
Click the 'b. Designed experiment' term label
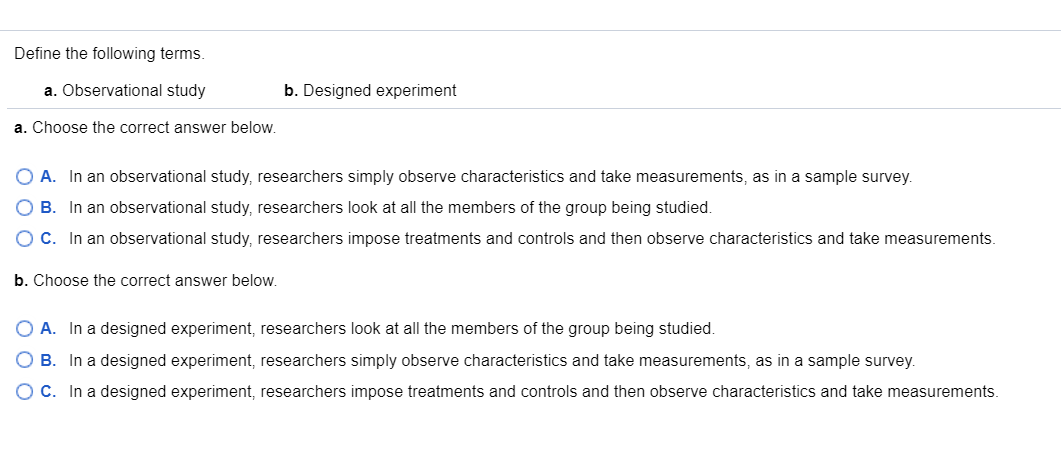coord(370,91)
